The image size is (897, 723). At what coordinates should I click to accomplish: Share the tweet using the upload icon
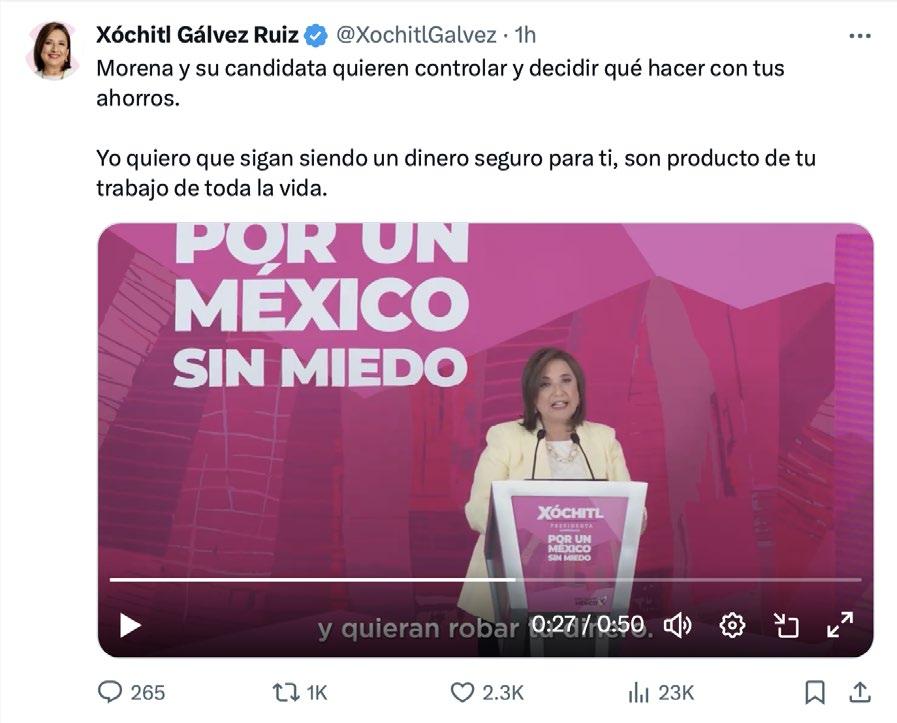coord(860,692)
